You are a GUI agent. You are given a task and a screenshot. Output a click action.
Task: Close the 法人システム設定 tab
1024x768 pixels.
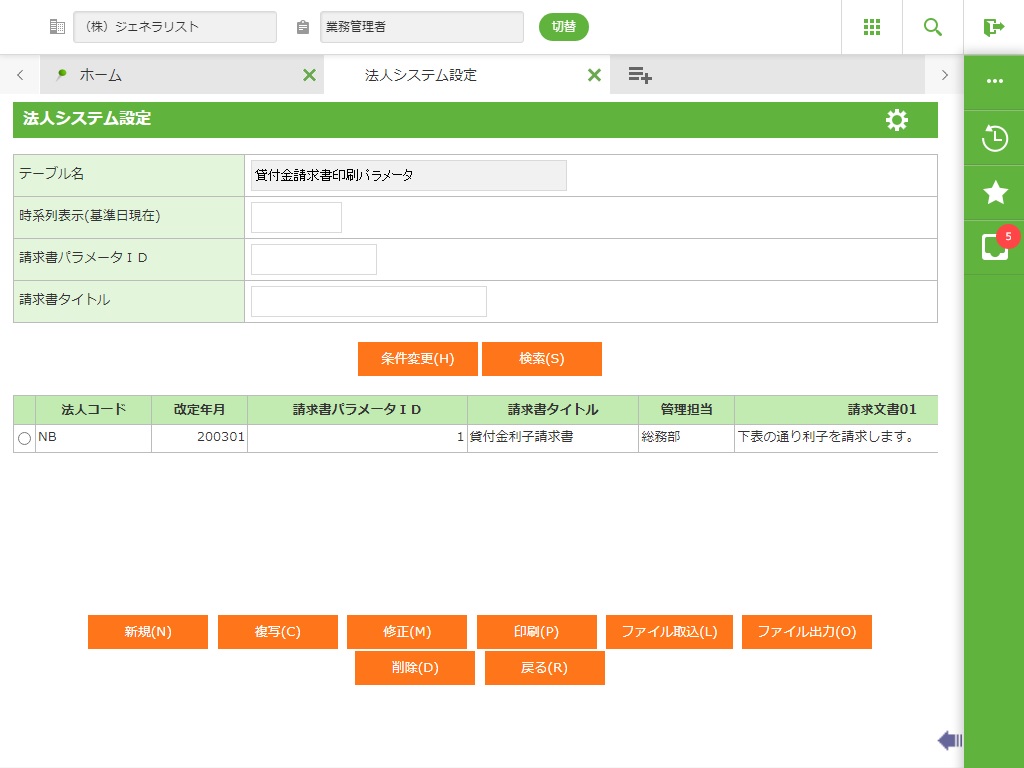point(594,75)
